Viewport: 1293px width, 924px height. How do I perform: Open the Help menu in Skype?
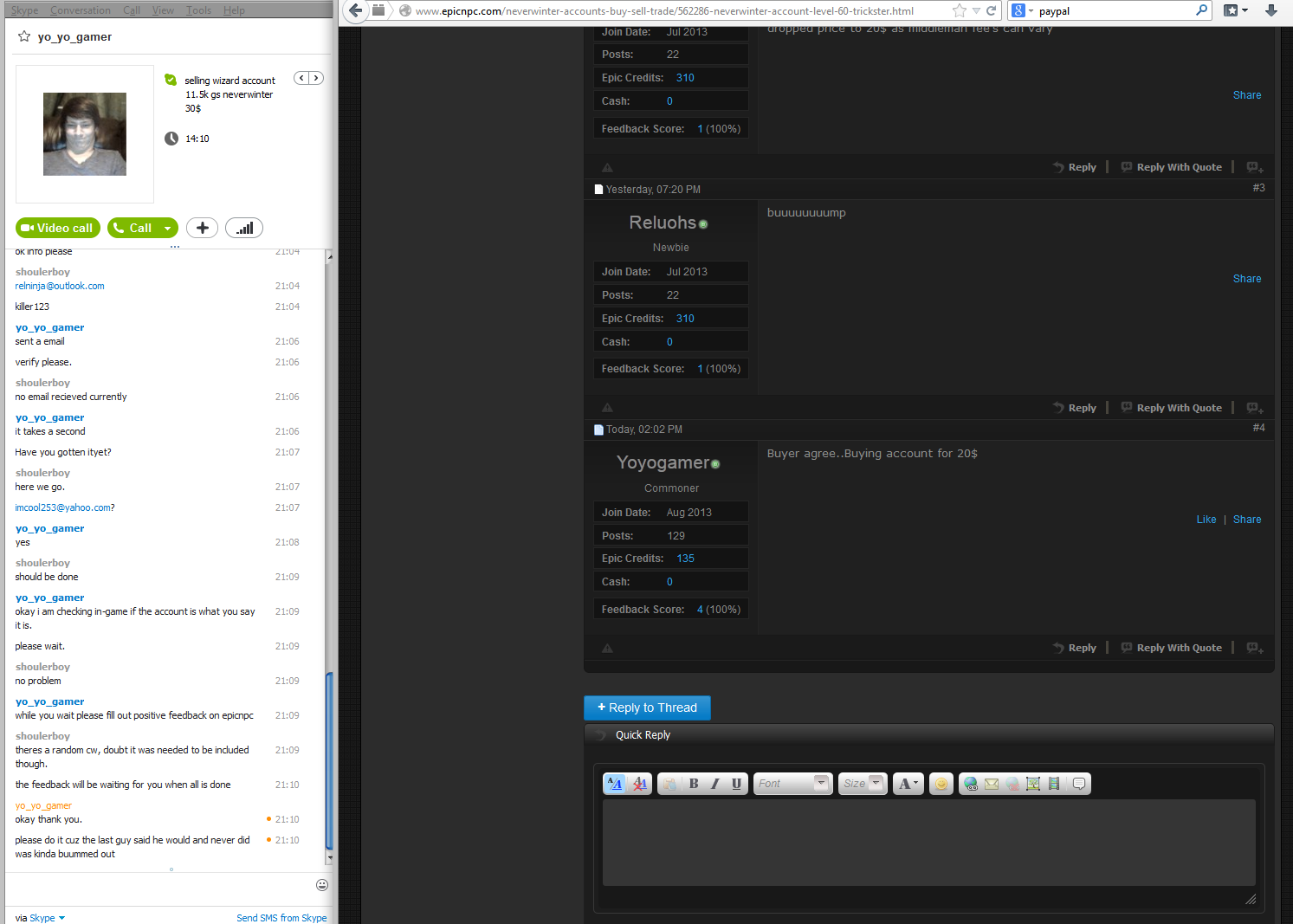pyautogui.click(x=234, y=10)
